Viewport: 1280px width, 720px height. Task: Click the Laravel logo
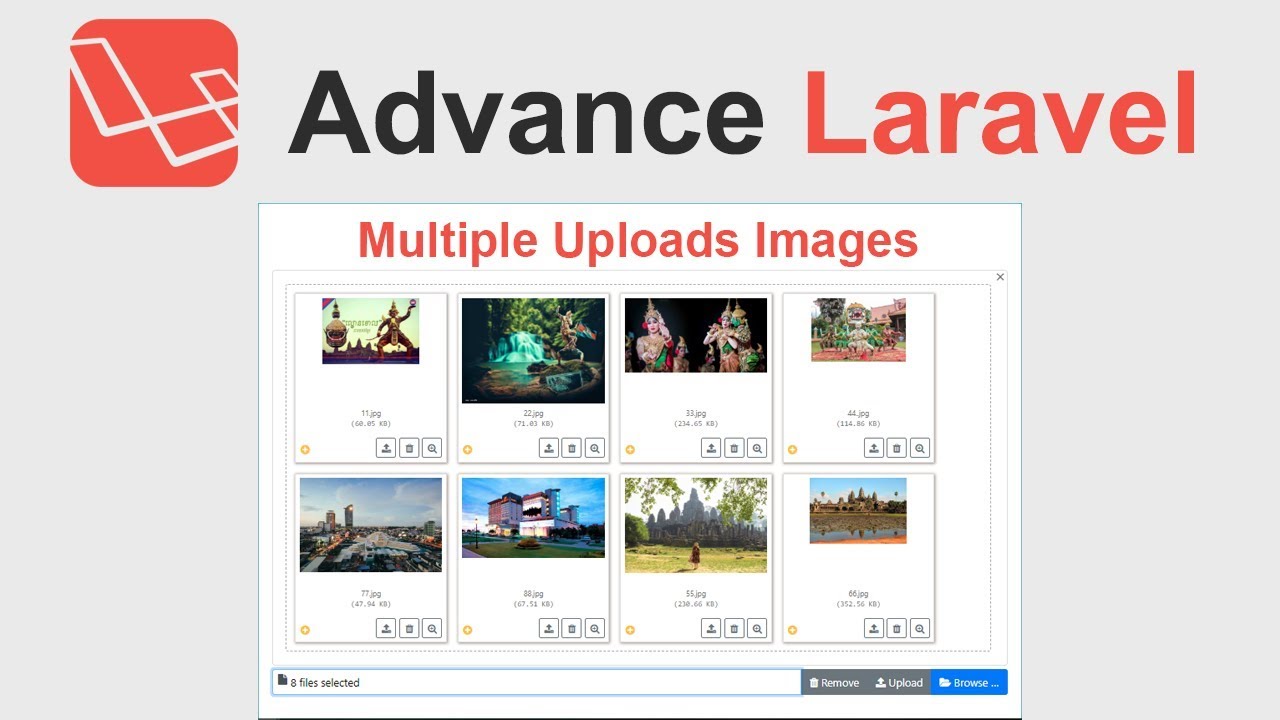154,102
